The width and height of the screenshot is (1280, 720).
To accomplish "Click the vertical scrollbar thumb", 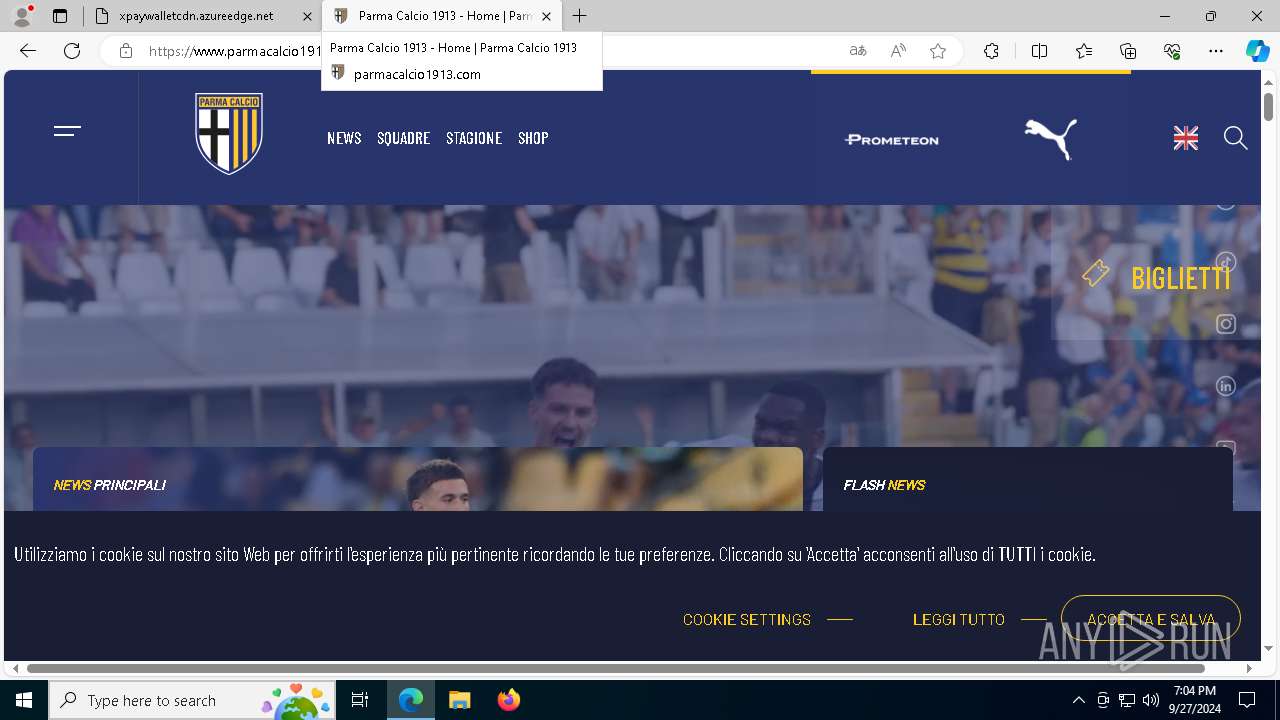I will click(1268, 106).
